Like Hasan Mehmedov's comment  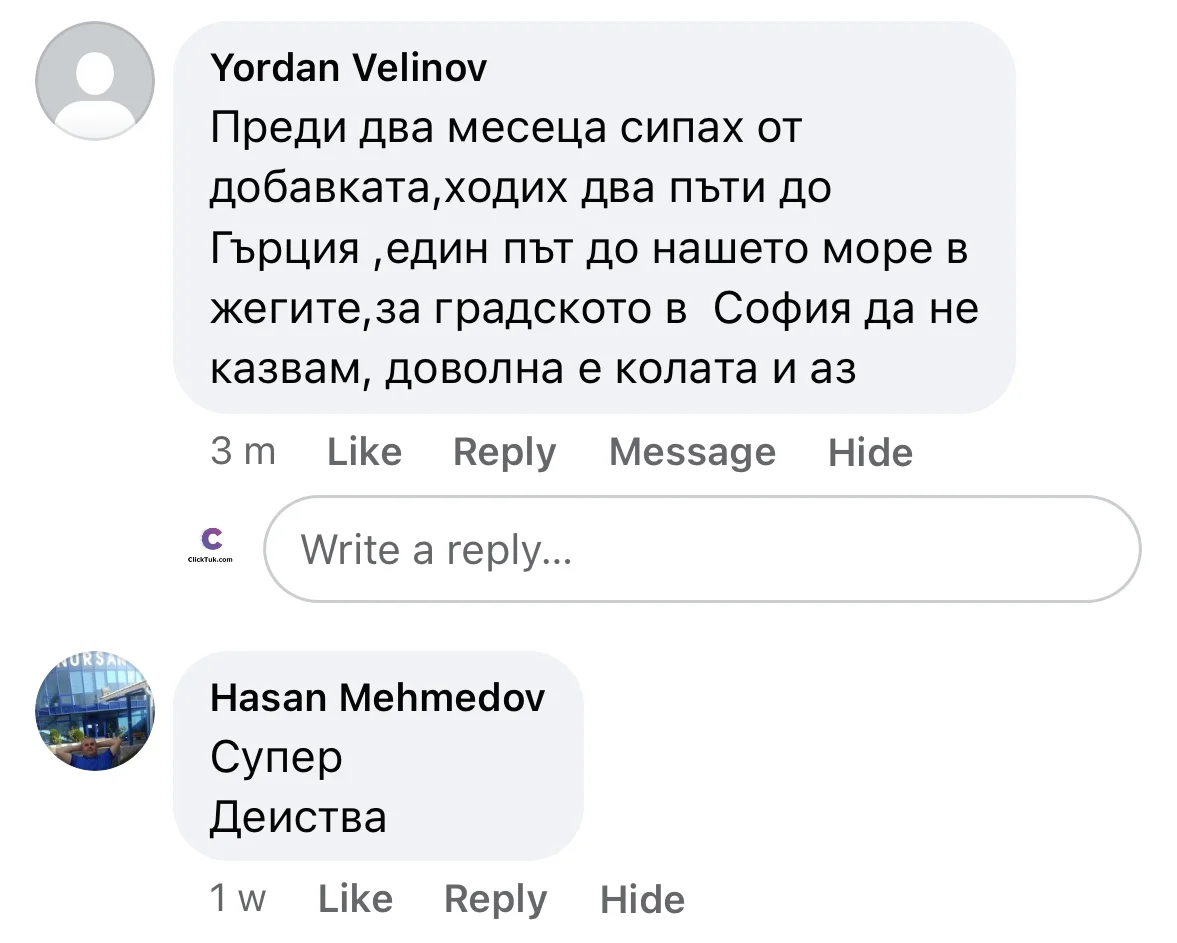pyautogui.click(x=355, y=898)
